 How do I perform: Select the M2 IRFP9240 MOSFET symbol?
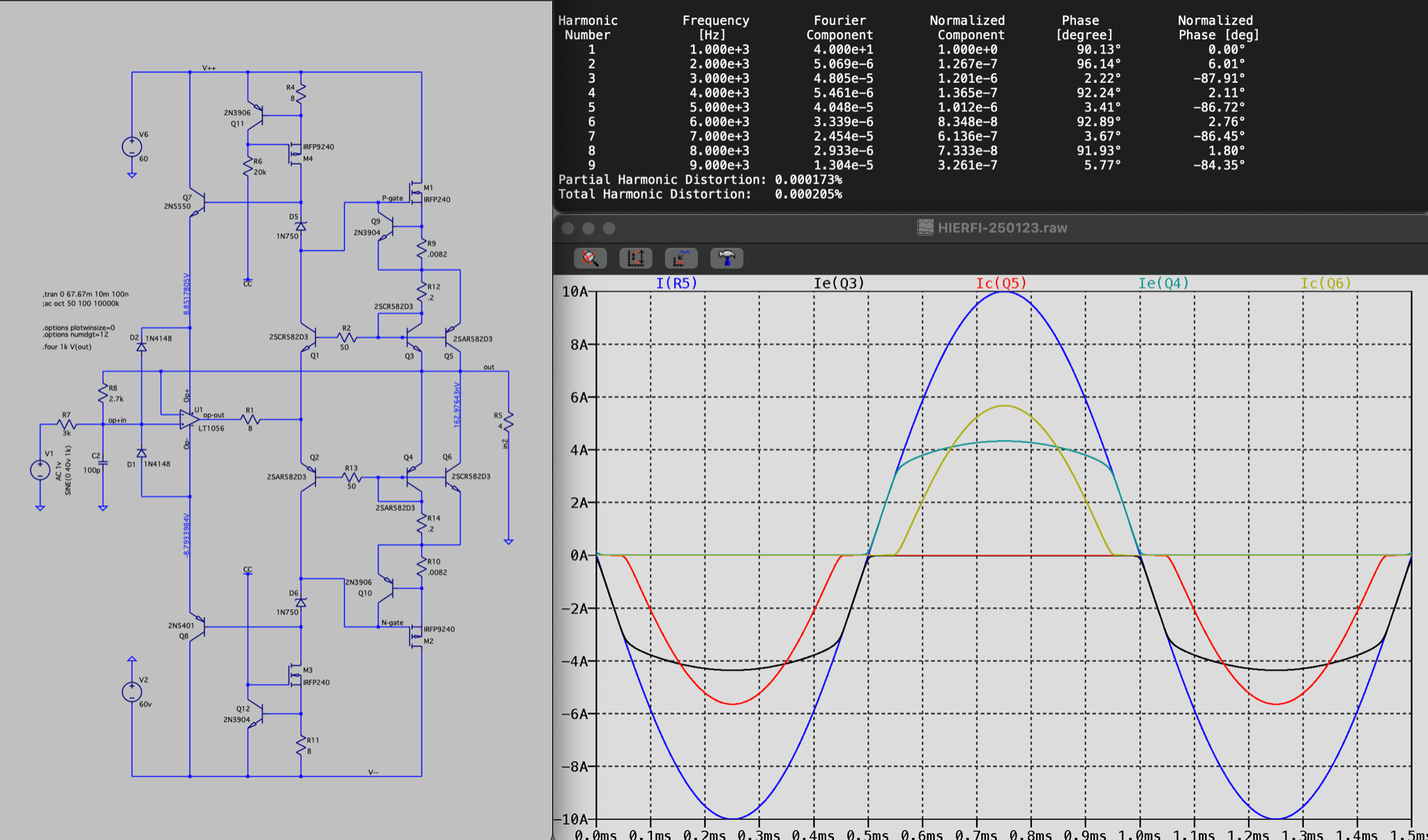click(x=416, y=636)
